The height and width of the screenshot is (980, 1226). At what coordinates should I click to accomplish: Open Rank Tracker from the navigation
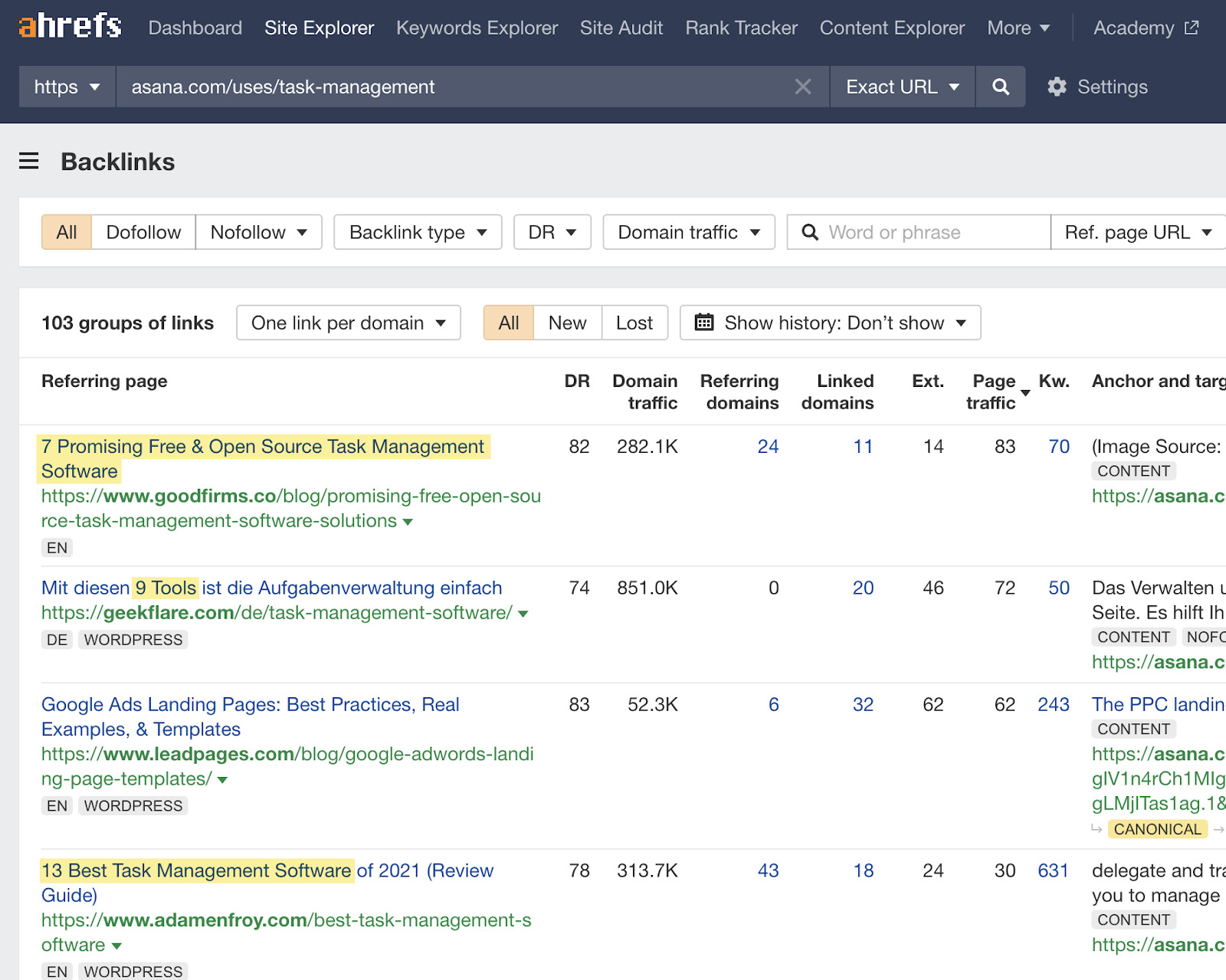coord(740,27)
